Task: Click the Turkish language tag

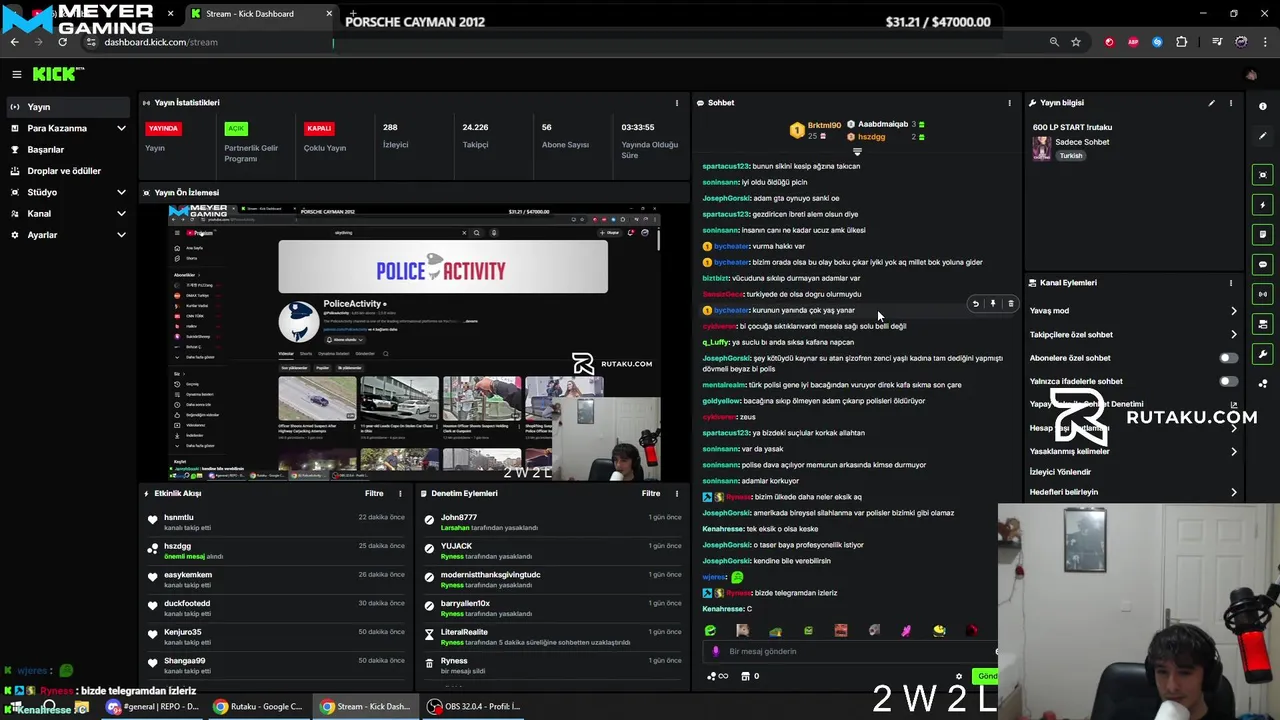Action: pyautogui.click(x=1071, y=156)
